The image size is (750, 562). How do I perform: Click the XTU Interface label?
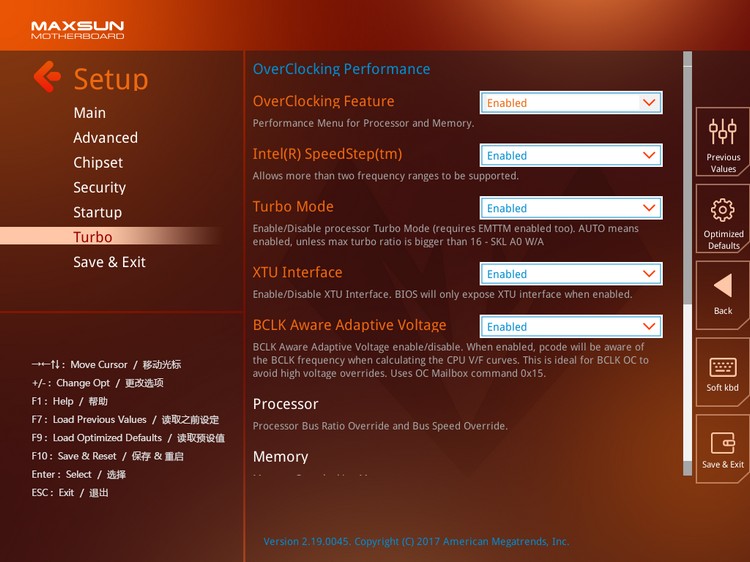pyautogui.click(x=297, y=273)
